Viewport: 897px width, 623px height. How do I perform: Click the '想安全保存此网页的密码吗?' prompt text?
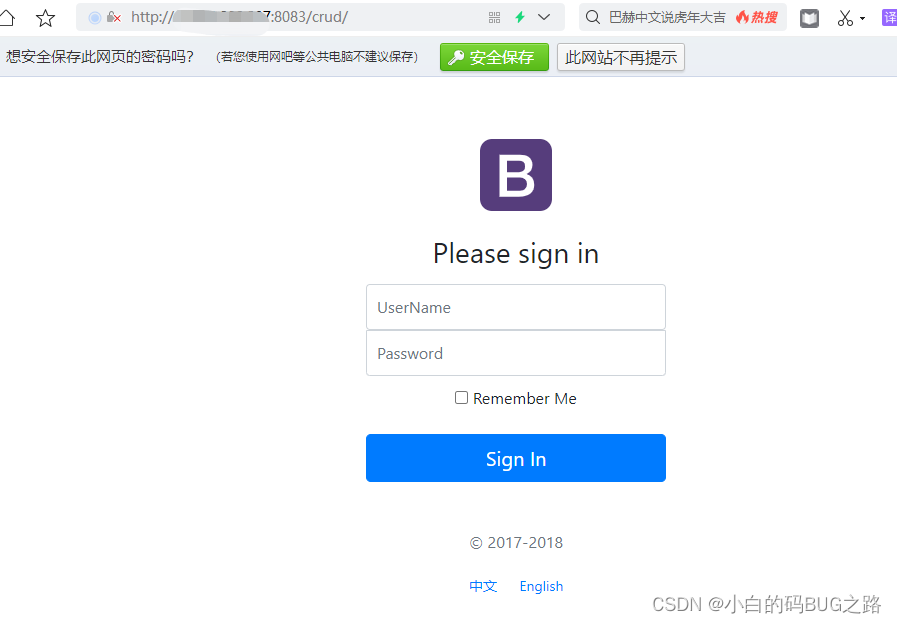click(x=100, y=57)
